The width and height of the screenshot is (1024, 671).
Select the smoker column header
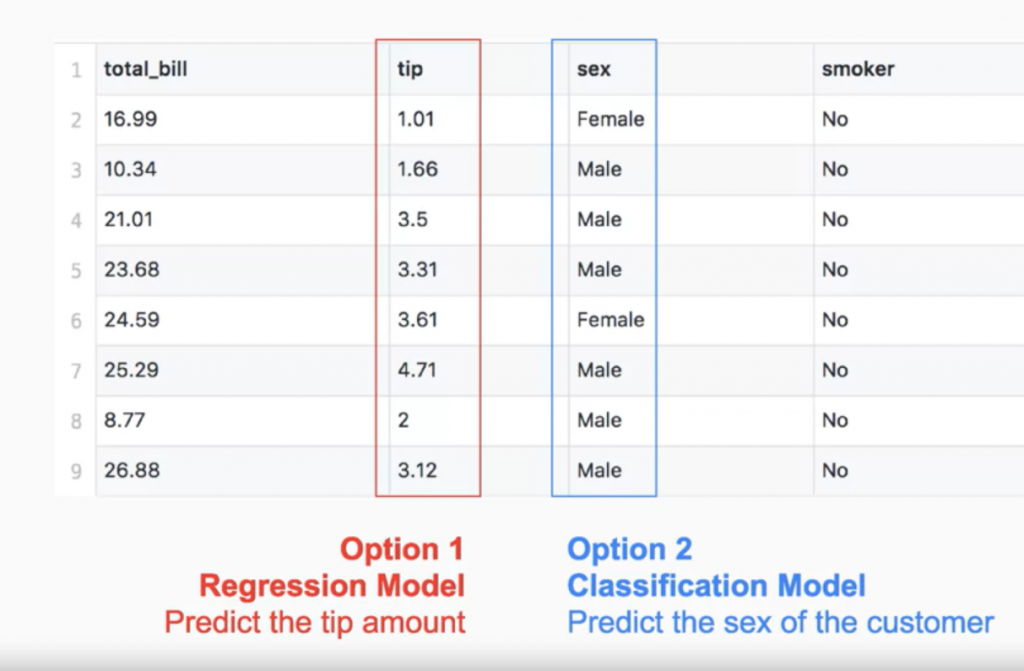click(858, 69)
